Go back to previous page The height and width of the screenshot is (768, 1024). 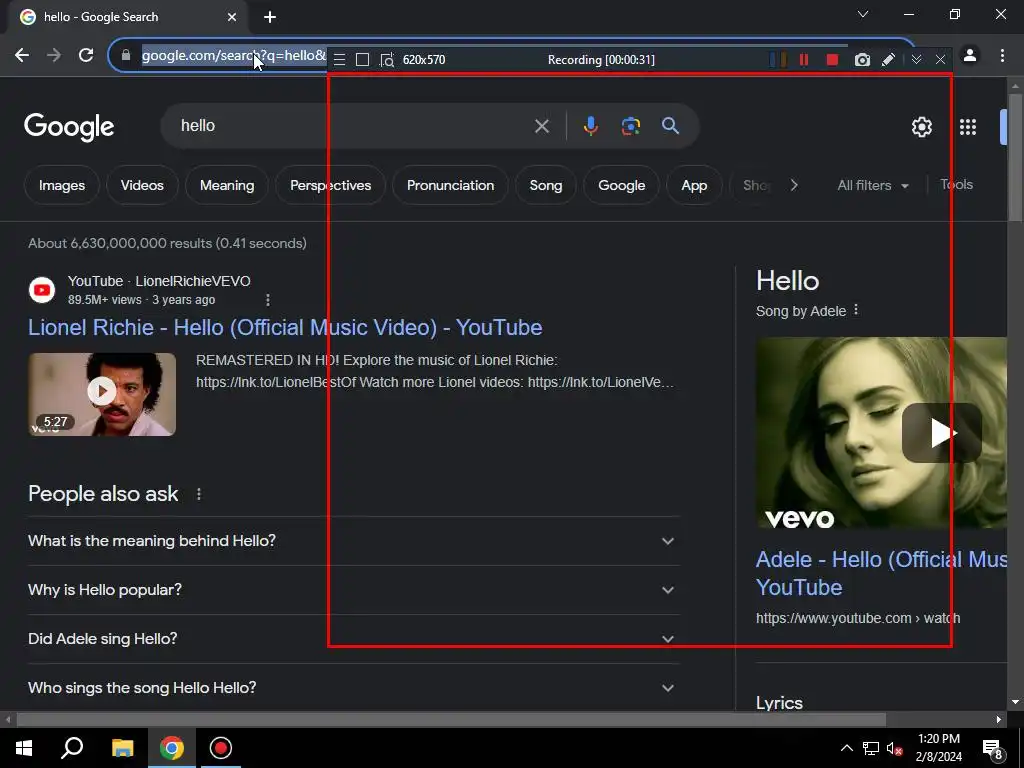(22, 56)
